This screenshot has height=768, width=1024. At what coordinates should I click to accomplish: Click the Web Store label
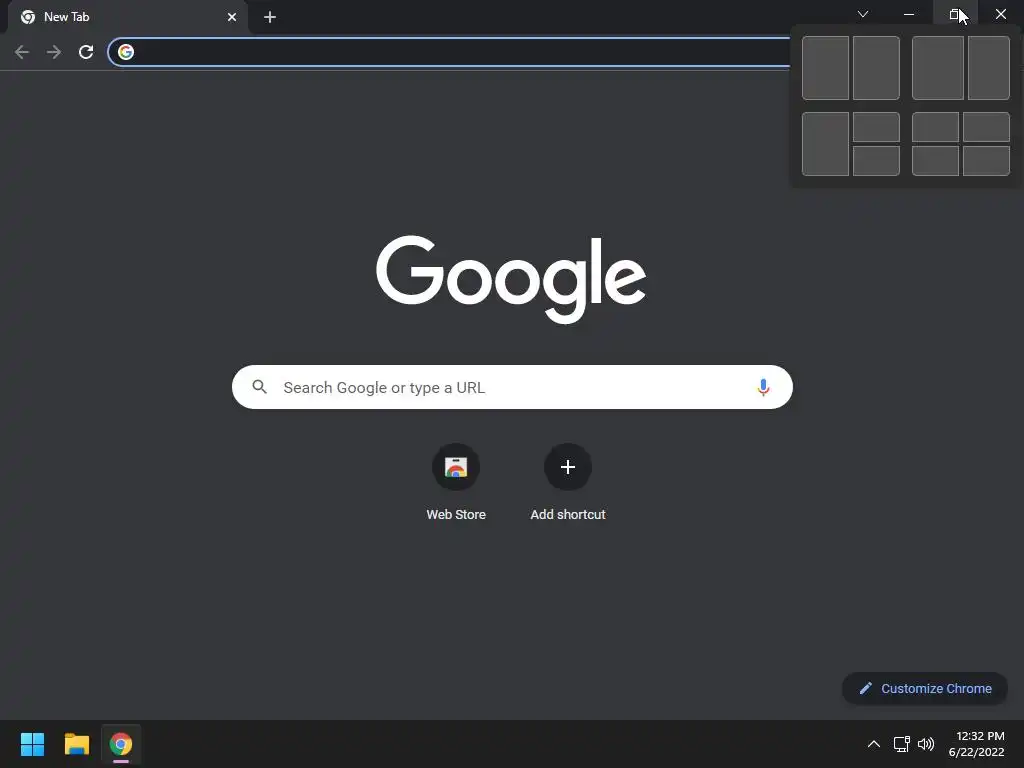[x=456, y=515]
